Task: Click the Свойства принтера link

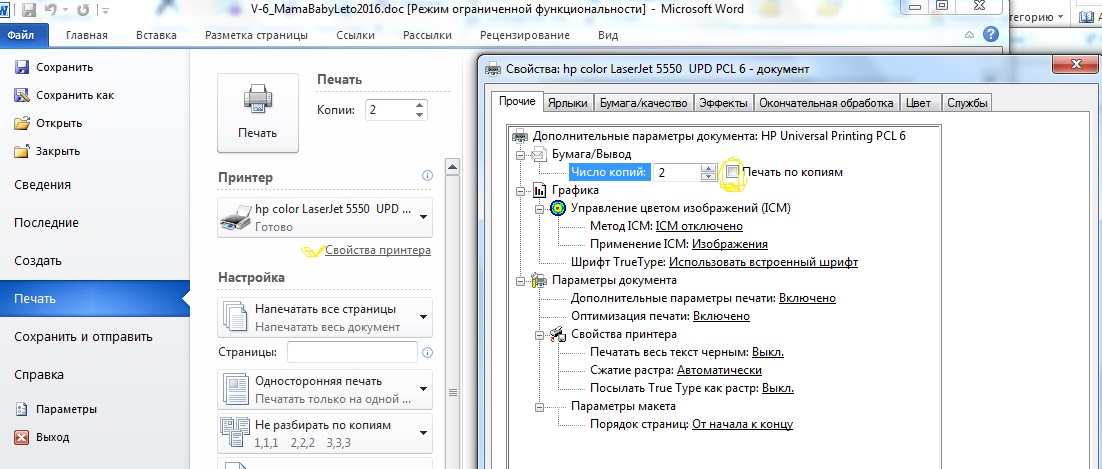Action: pos(377,251)
